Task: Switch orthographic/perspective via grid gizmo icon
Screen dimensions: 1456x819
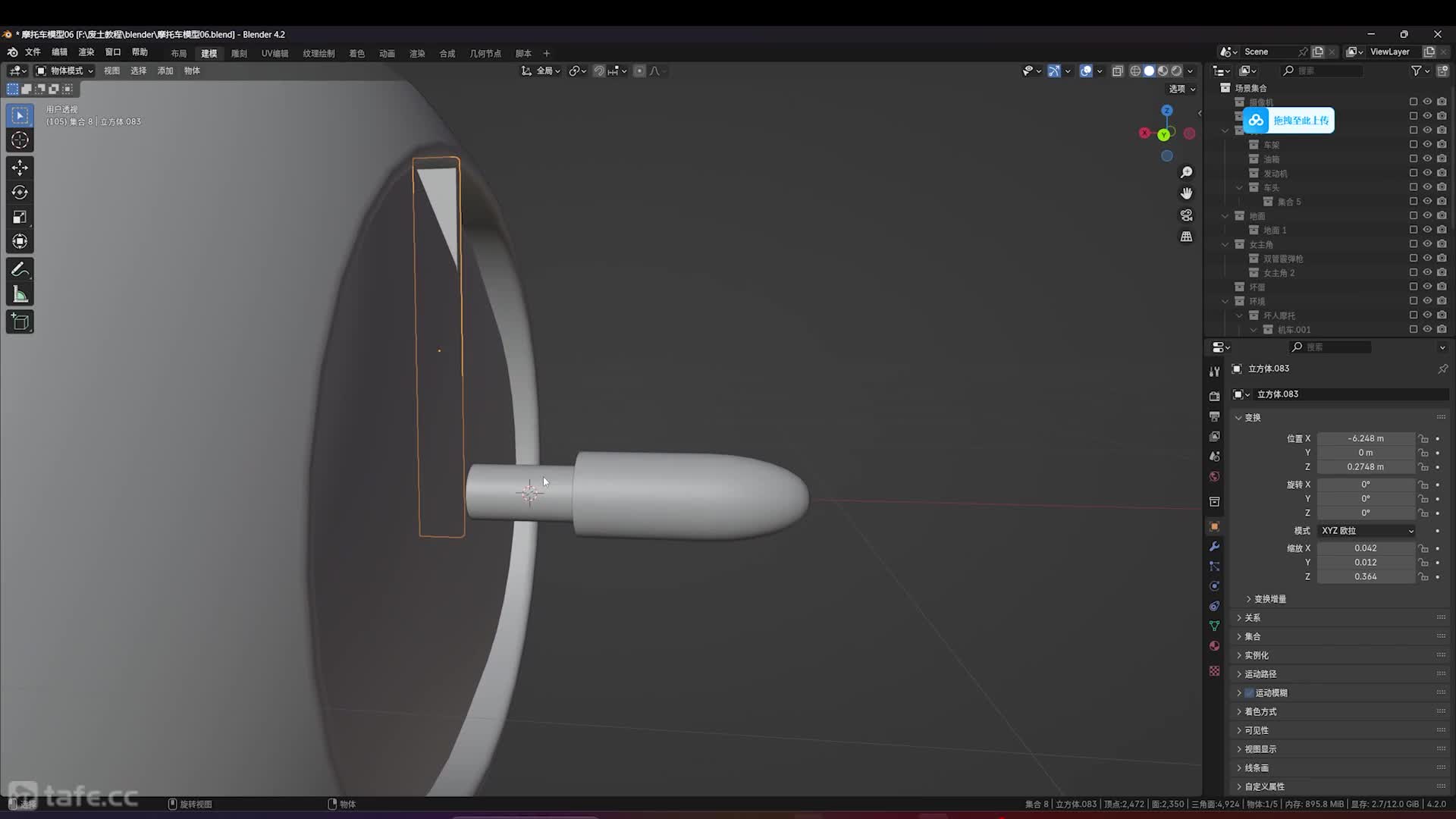Action: pos(1187,237)
